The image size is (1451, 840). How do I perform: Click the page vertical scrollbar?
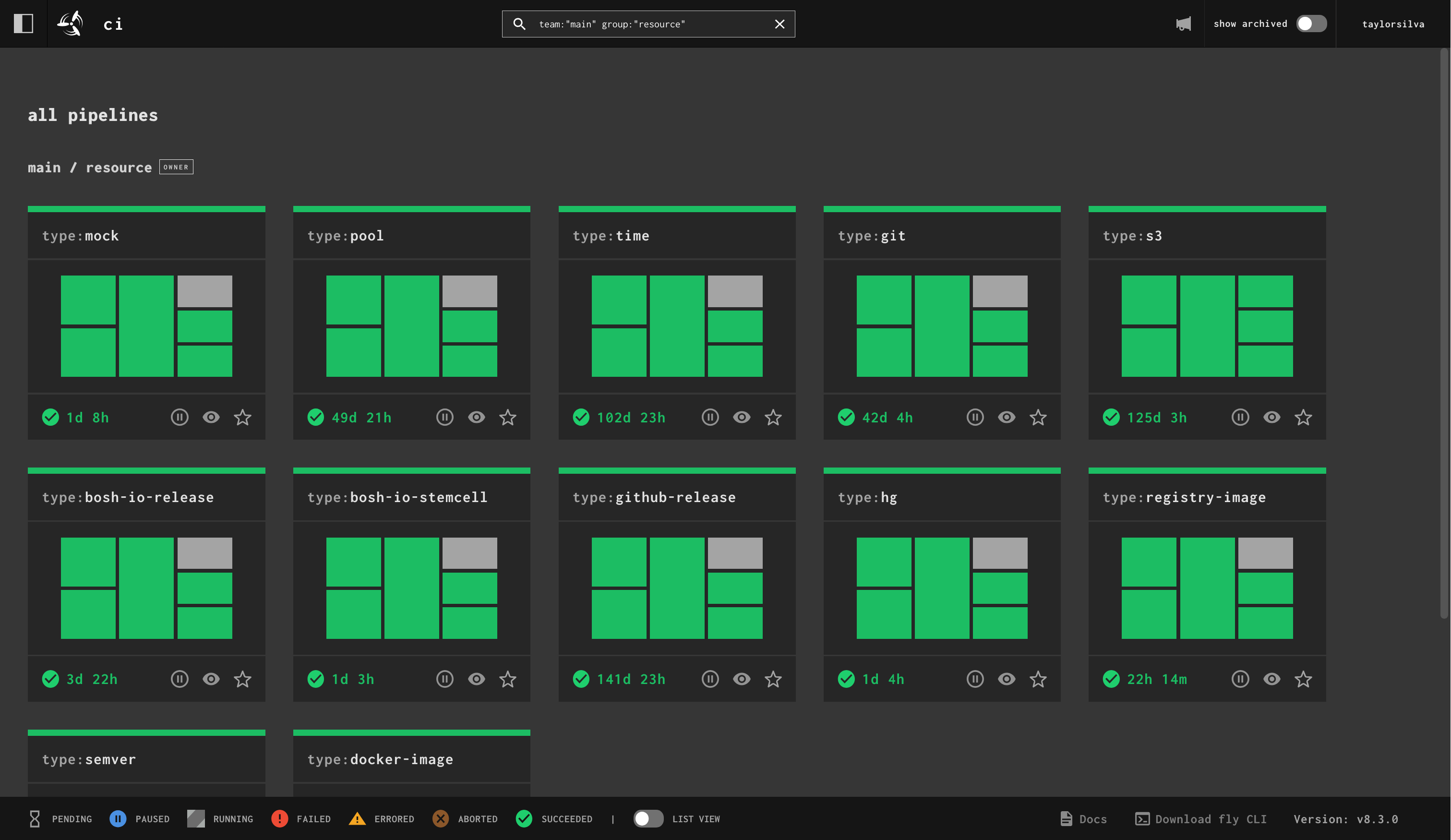pos(1444,334)
